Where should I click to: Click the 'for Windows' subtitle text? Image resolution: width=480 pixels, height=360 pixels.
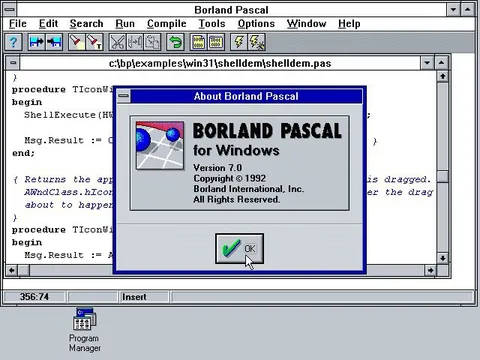click(x=236, y=150)
